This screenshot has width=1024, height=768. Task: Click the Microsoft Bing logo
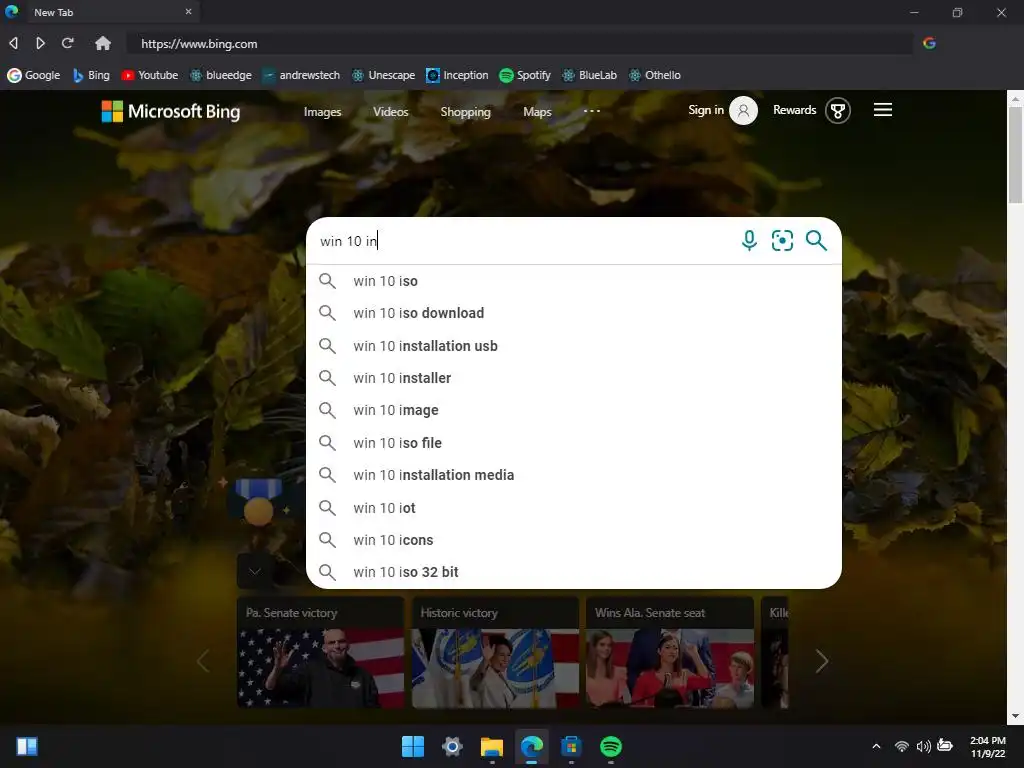click(170, 111)
